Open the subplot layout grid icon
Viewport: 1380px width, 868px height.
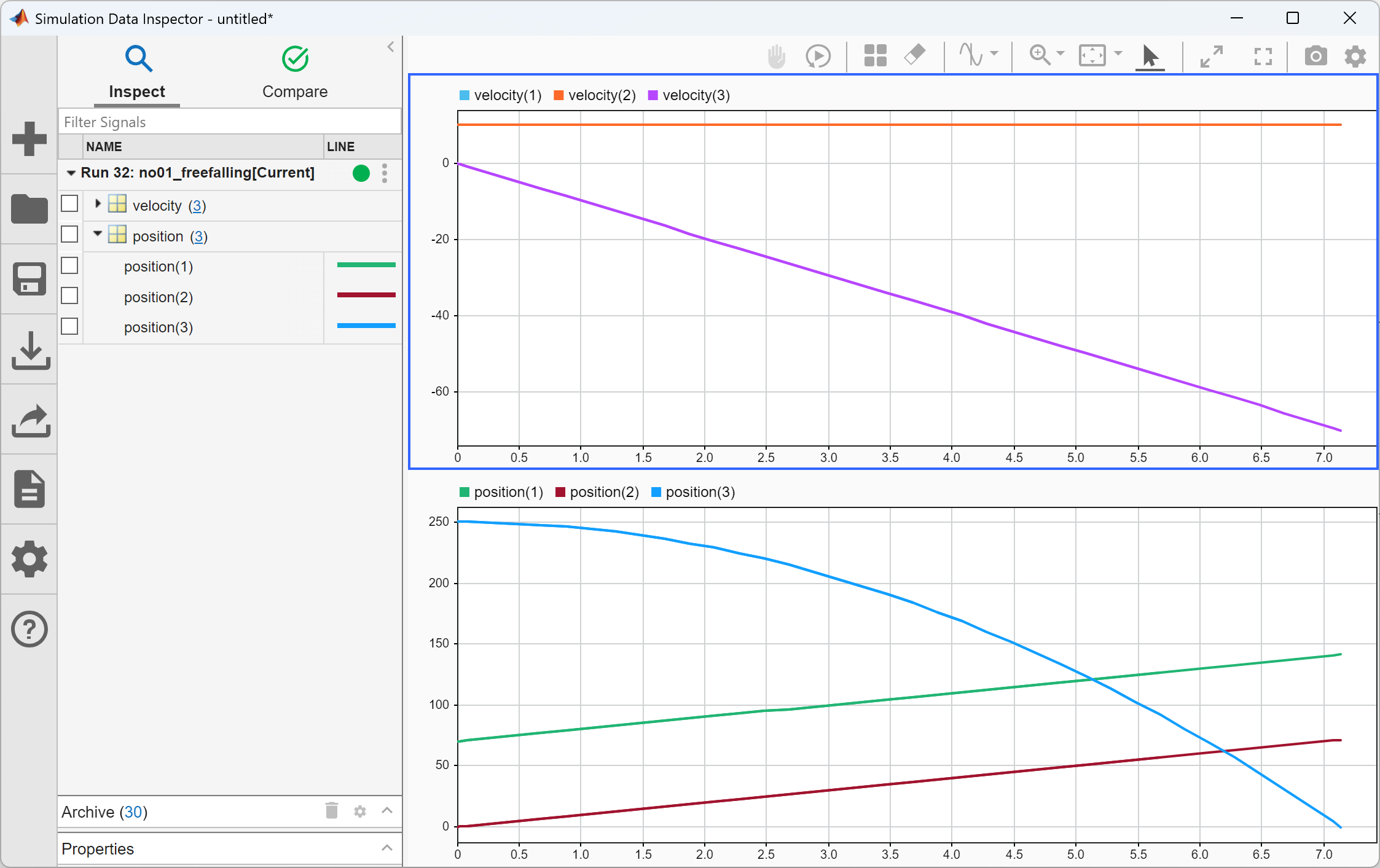point(875,56)
